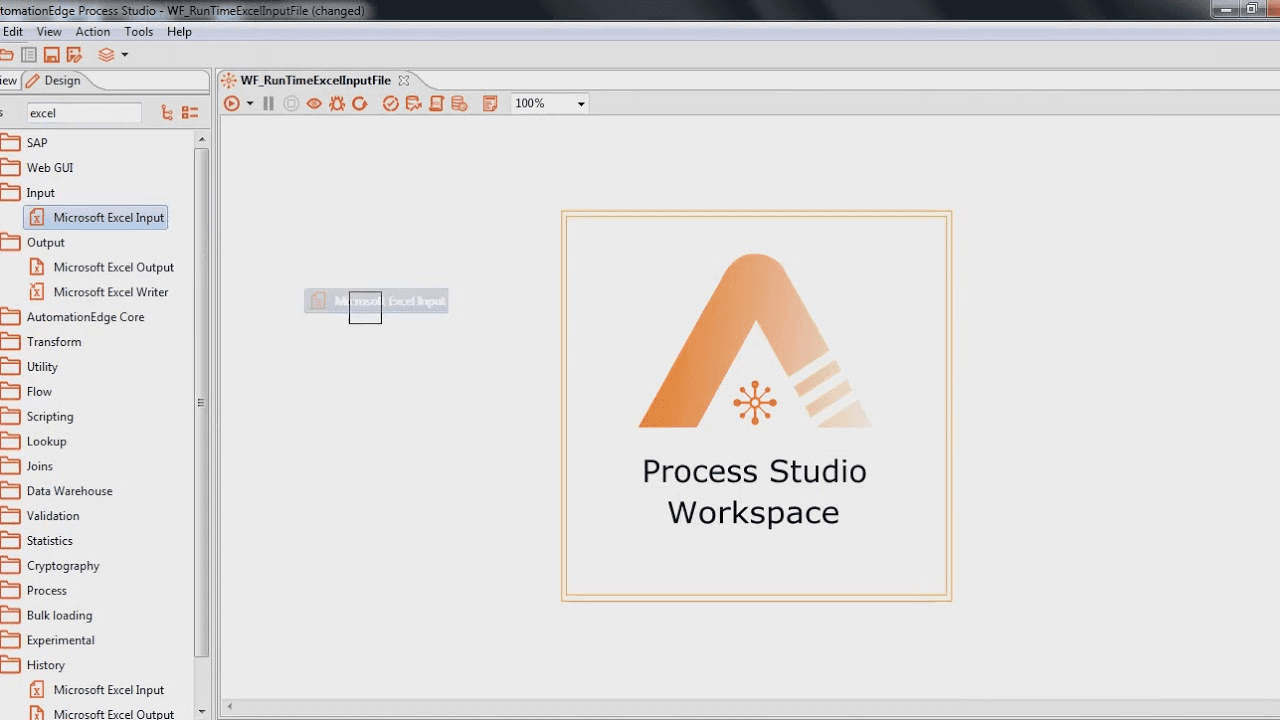Toggle tree view of steps list
Viewport: 1280px width, 720px height.
pyautogui.click(x=167, y=113)
